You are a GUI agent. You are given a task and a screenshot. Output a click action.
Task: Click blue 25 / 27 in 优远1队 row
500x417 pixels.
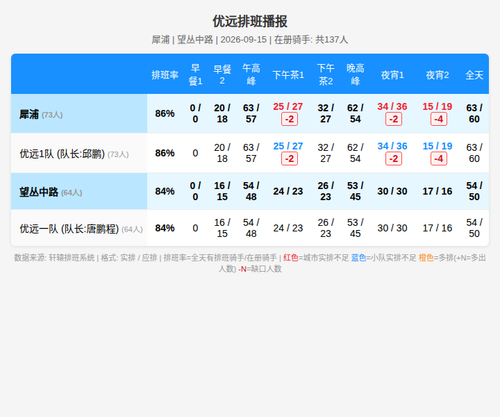tap(288, 146)
